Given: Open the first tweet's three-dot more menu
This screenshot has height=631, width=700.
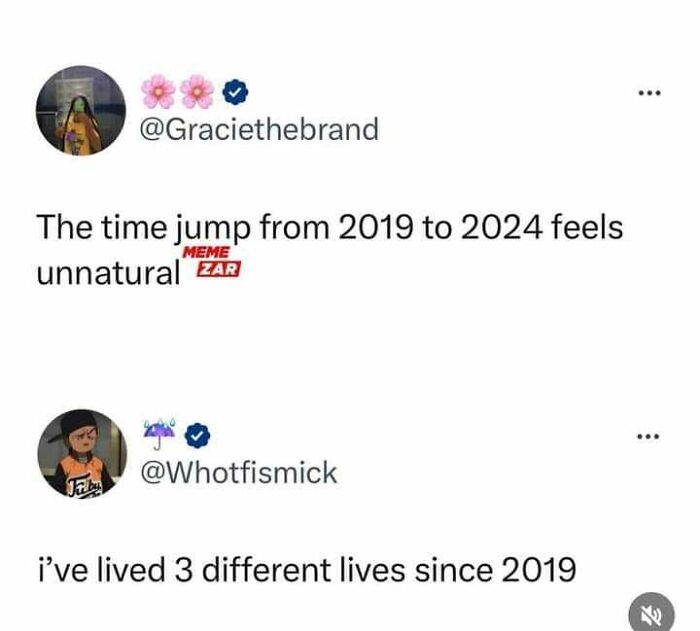Looking at the screenshot, I should [x=649, y=94].
